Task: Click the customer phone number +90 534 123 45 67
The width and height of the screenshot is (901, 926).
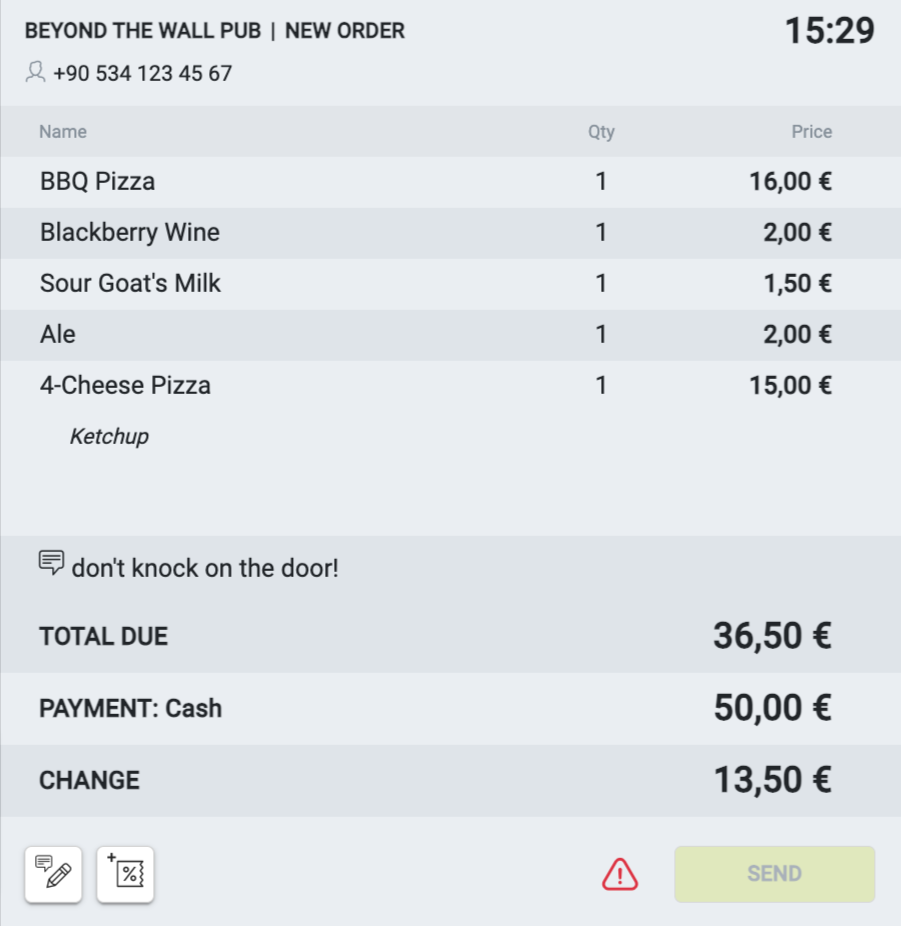Action: coord(143,73)
